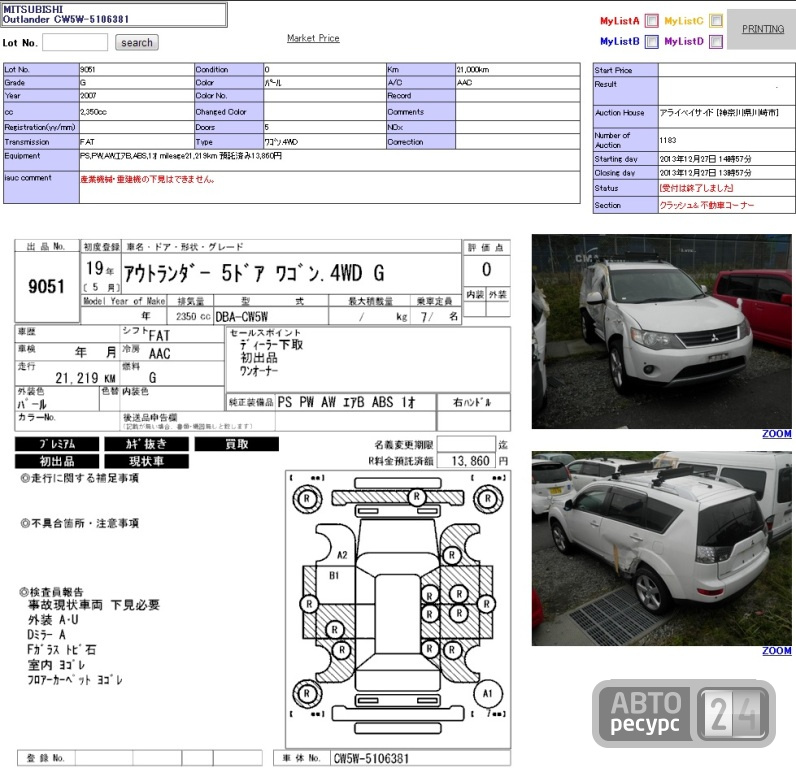Screen dimensions: 796x768
Task: Click the 21,219 KM mileage on sheet
Action: [85, 378]
